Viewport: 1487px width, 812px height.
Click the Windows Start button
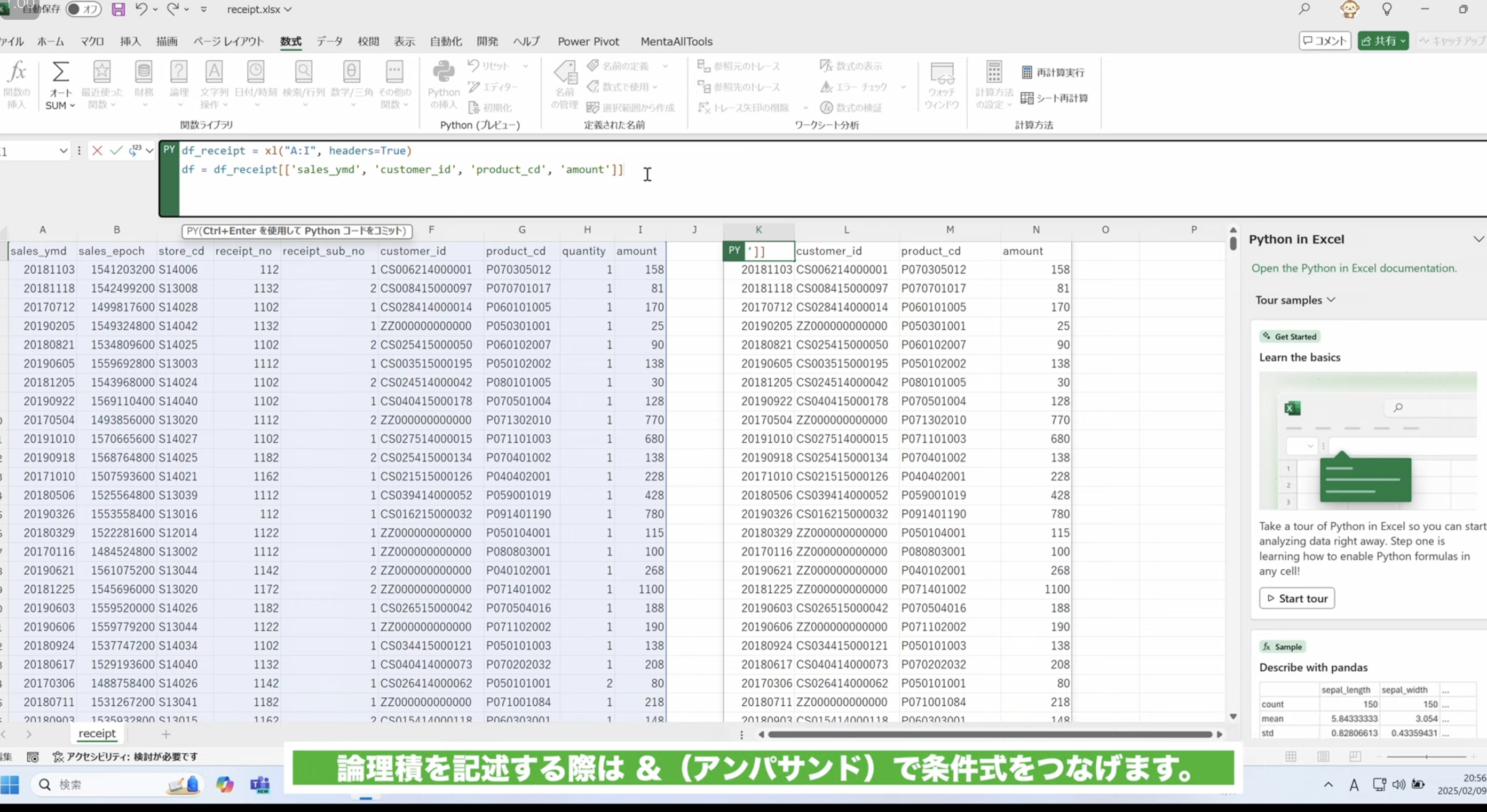point(10,784)
